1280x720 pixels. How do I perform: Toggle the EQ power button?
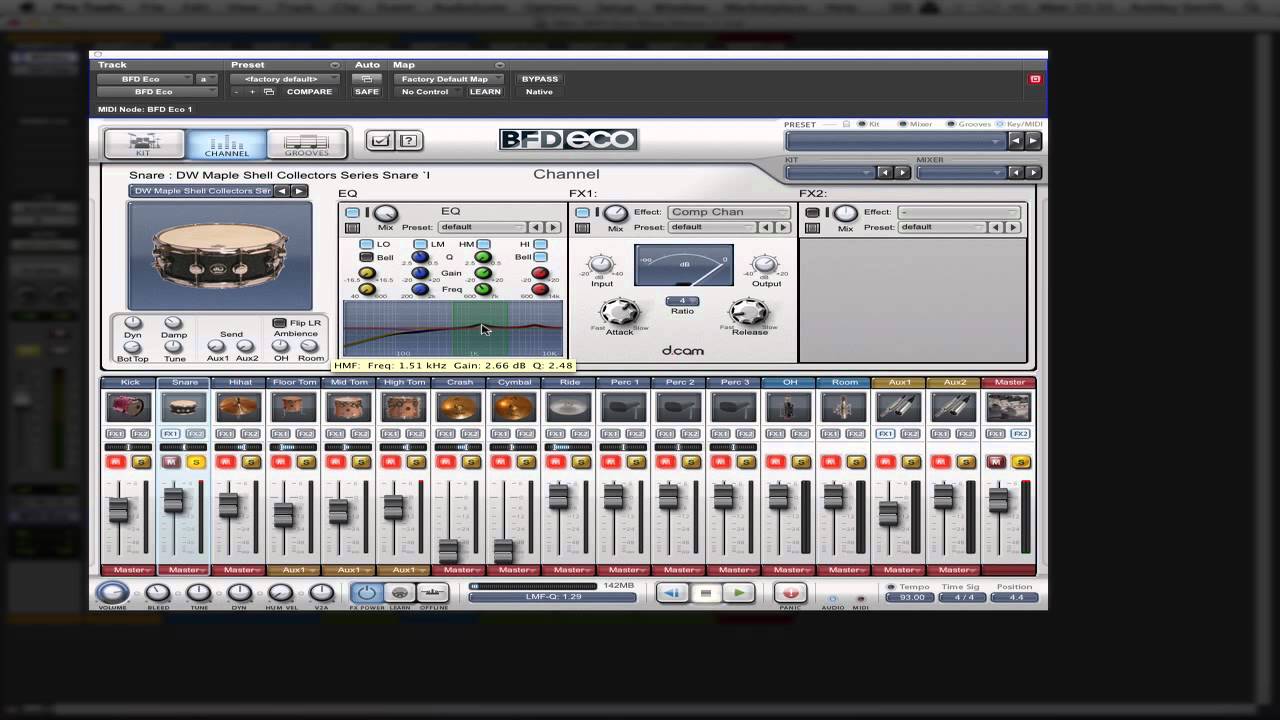[352, 213]
